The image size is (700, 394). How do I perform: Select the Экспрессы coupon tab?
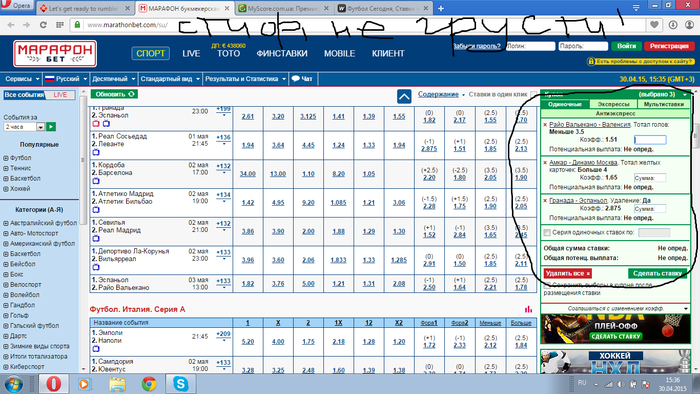click(x=613, y=104)
